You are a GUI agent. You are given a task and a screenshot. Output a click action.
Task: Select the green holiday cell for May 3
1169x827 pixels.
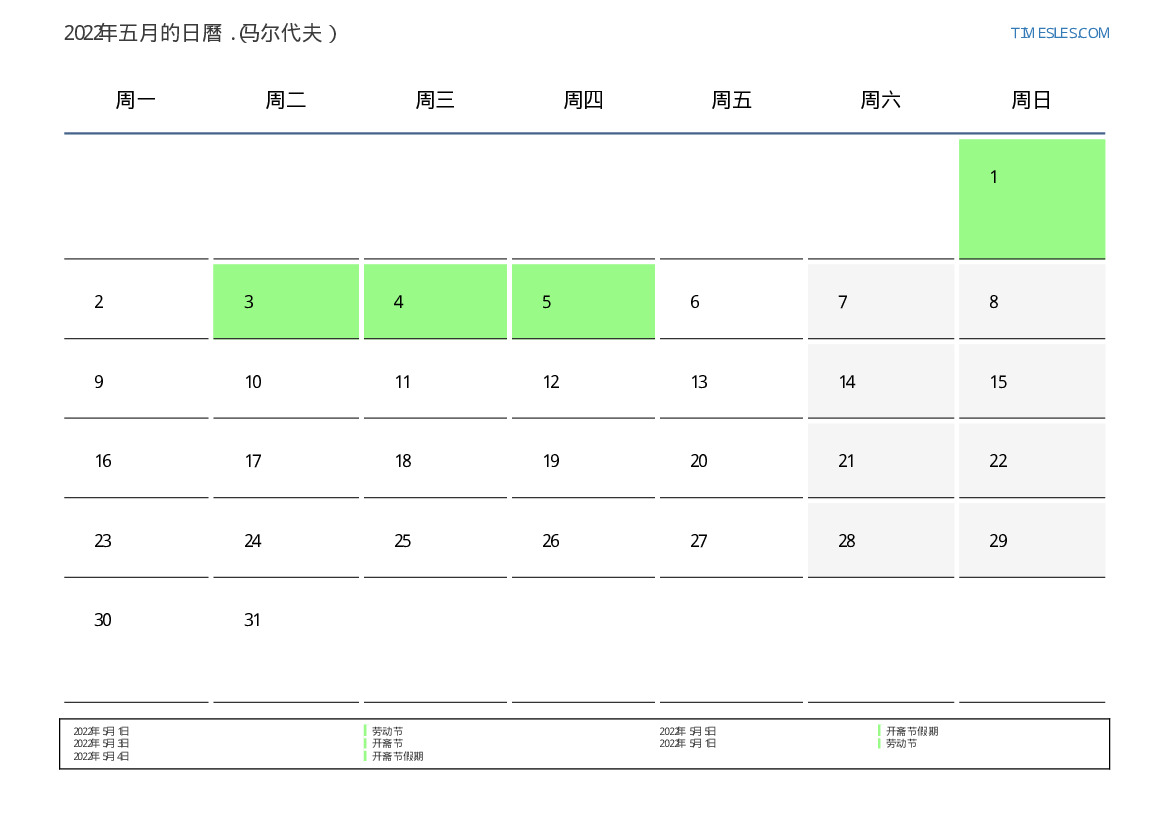coord(286,301)
